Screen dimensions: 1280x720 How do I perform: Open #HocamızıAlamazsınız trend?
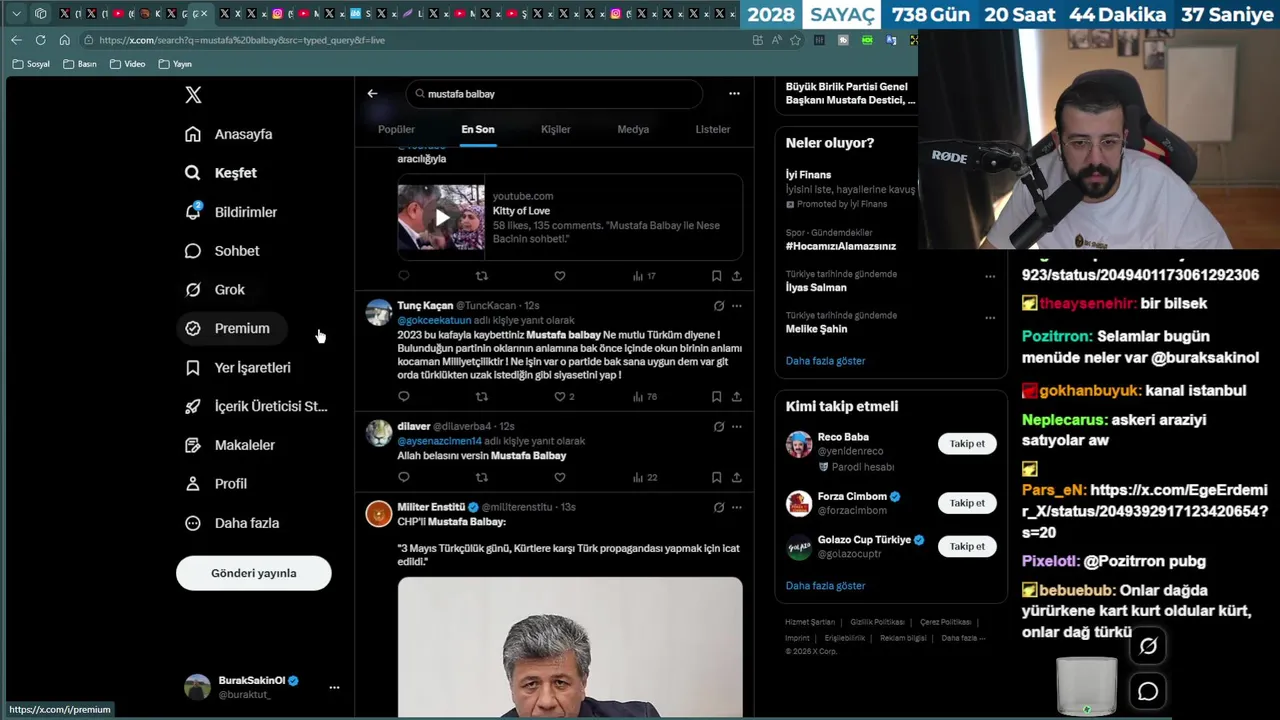(x=841, y=246)
